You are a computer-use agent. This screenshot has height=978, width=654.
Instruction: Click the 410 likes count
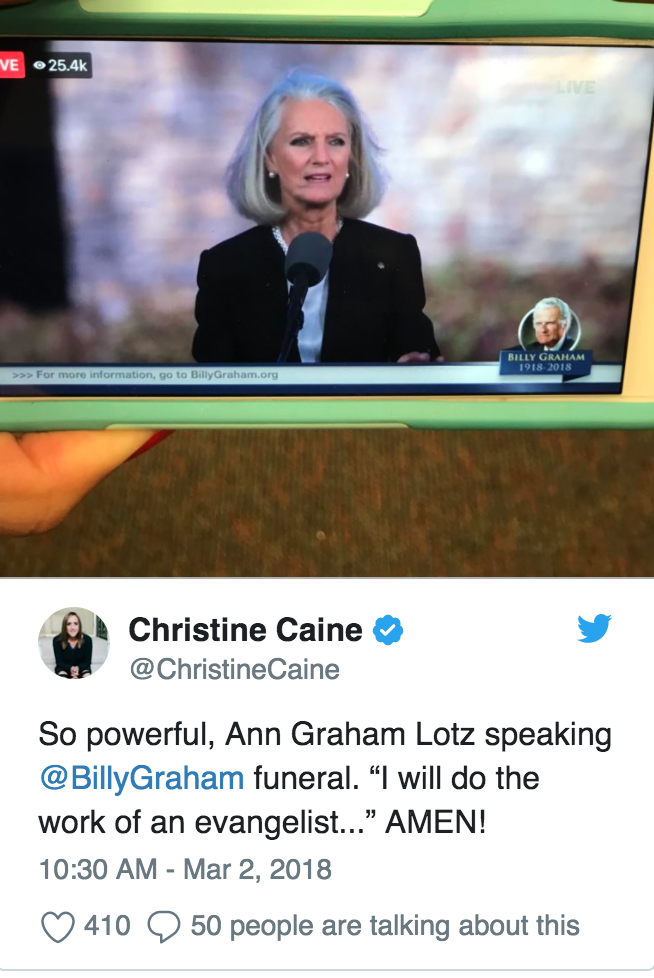pyautogui.click(x=107, y=926)
